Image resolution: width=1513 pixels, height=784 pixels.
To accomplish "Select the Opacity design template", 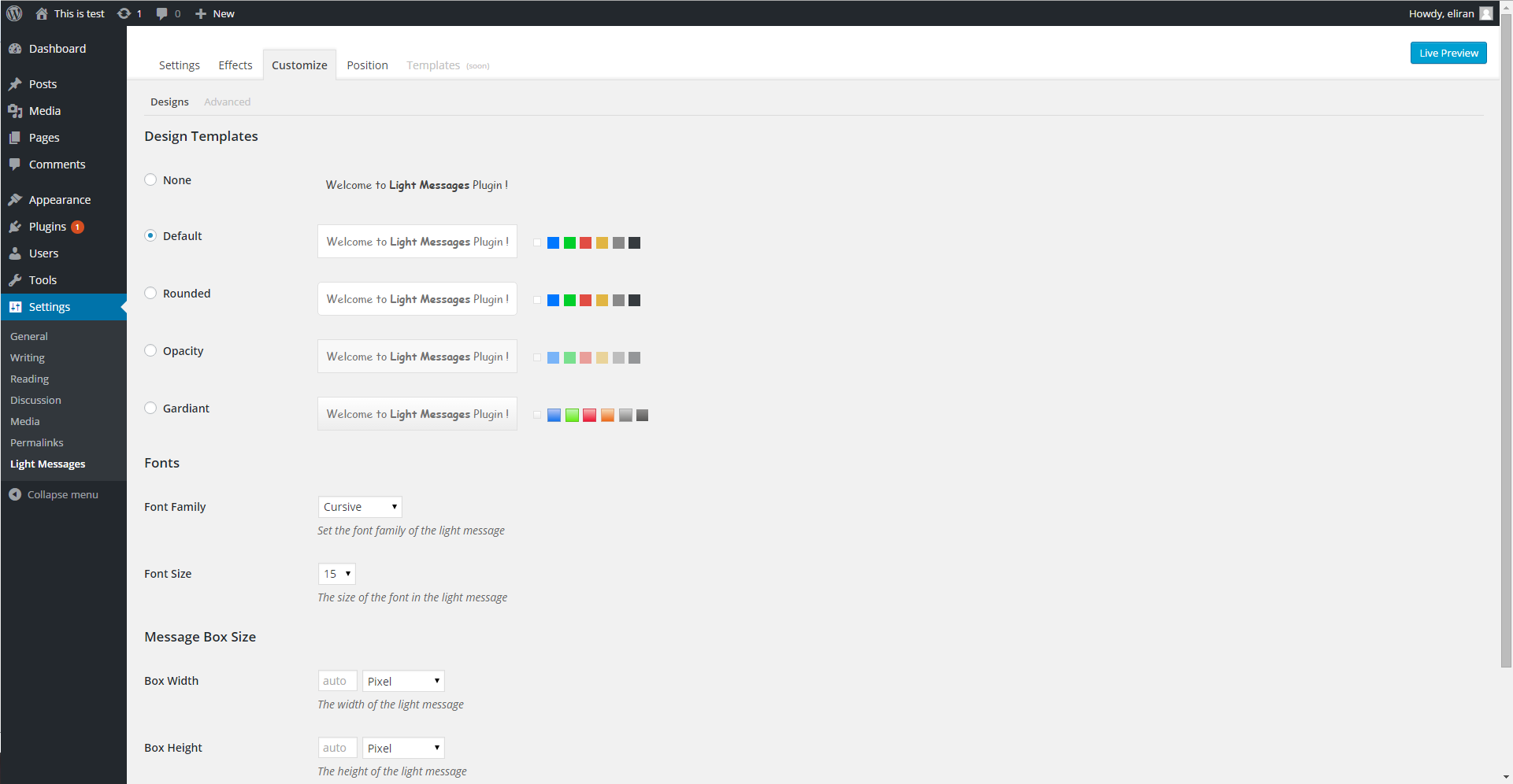I will [150, 350].
